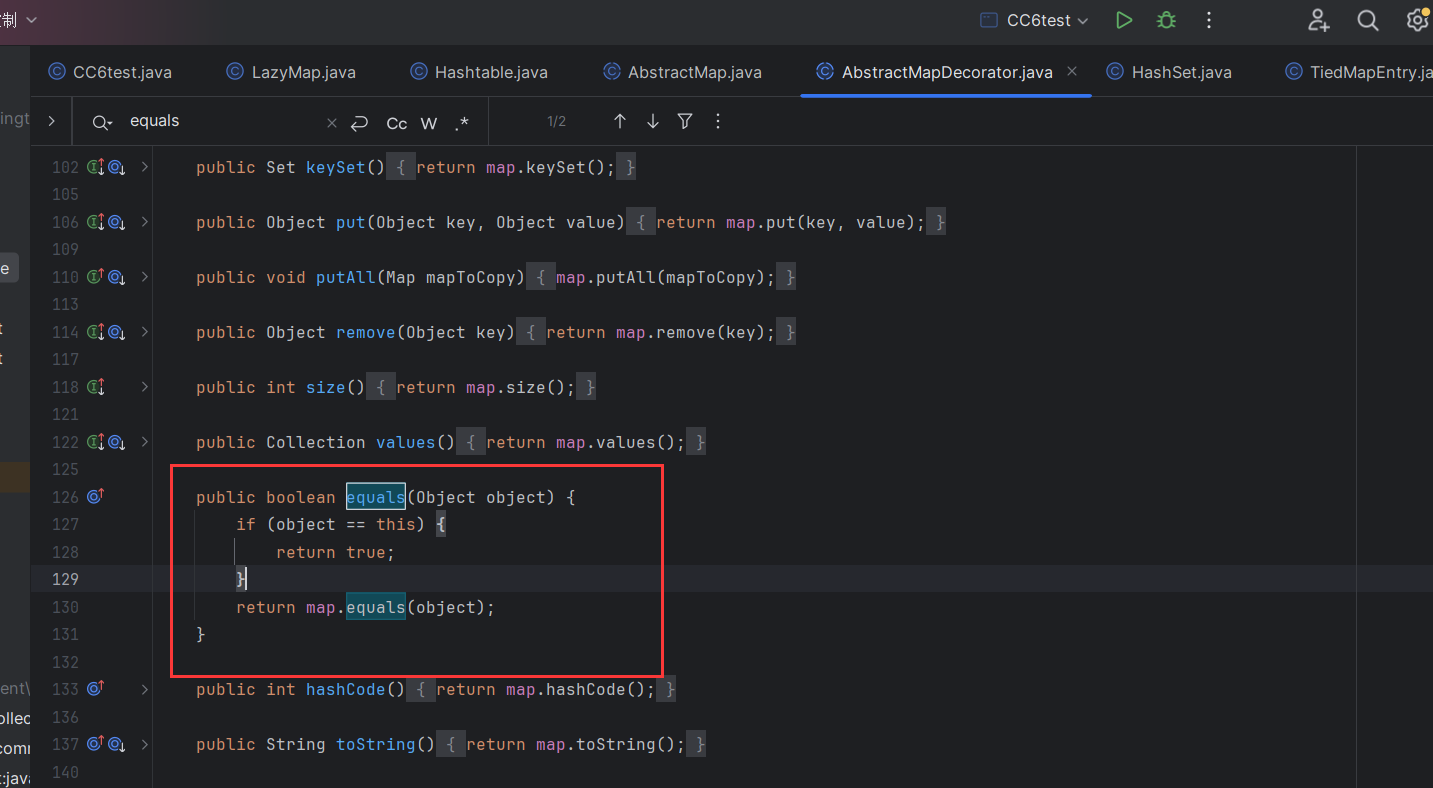The width and height of the screenshot is (1433, 788).
Task: Click line number 129 in gutter
Action: click(x=65, y=579)
